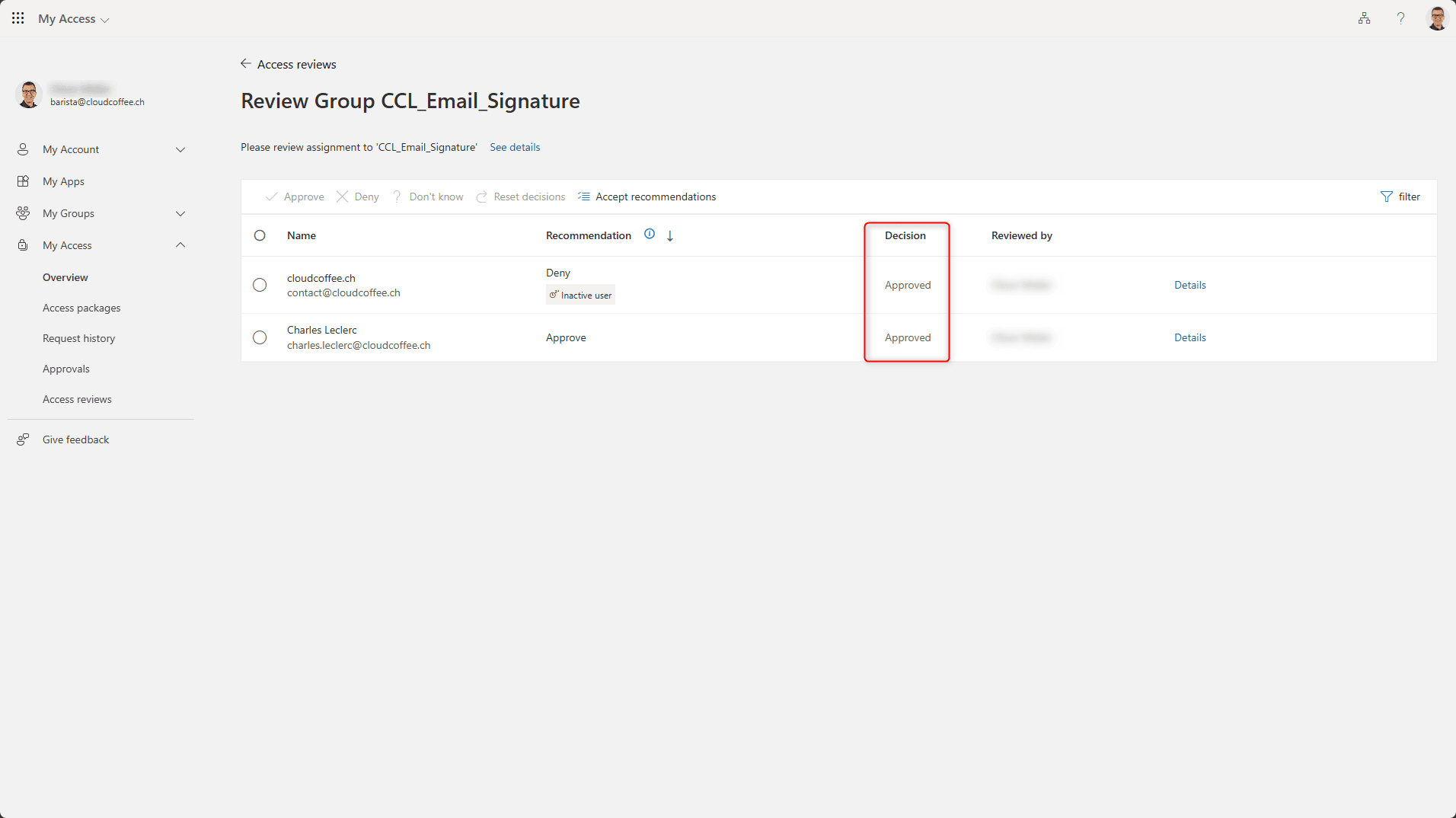This screenshot has width=1456, height=818.
Task: Open the See details link
Action: coord(515,147)
